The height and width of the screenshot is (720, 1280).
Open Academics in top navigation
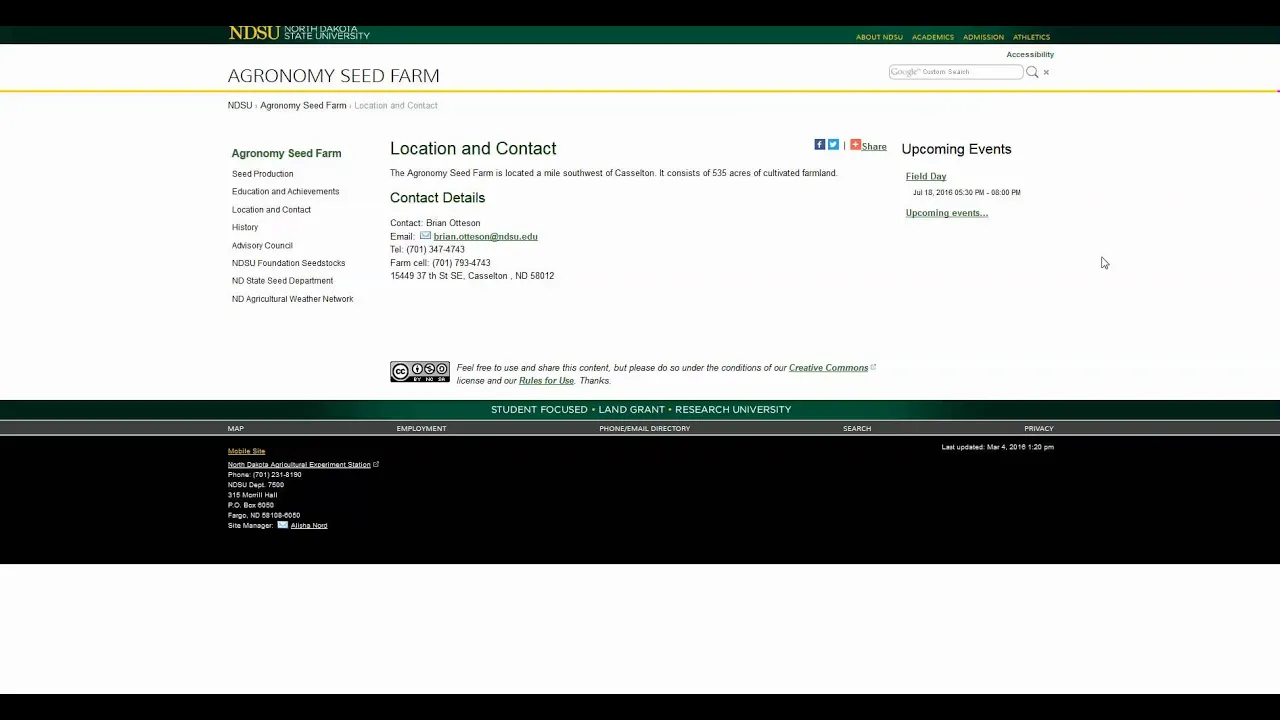tap(933, 37)
